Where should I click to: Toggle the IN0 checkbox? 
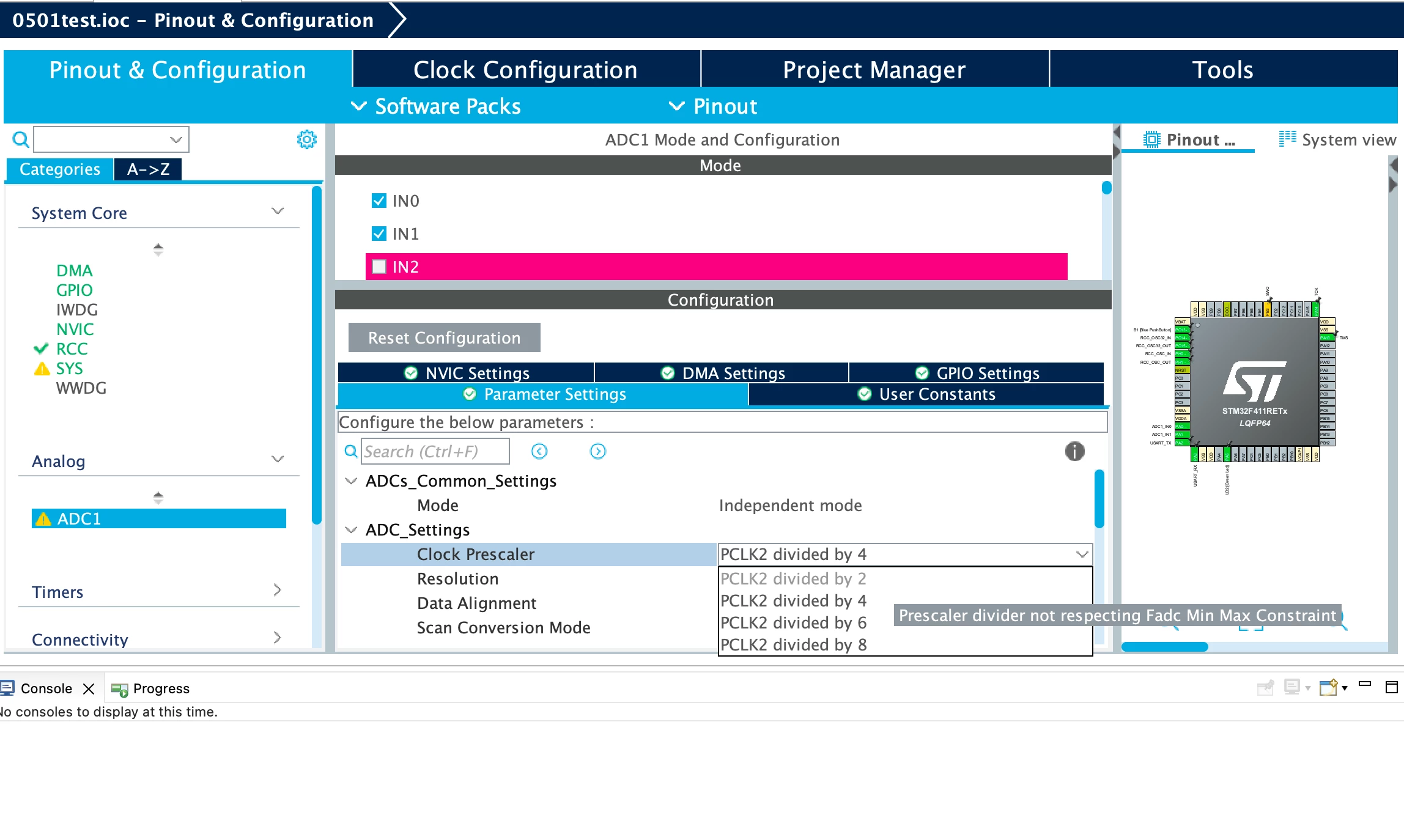click(x=379, y=201)
